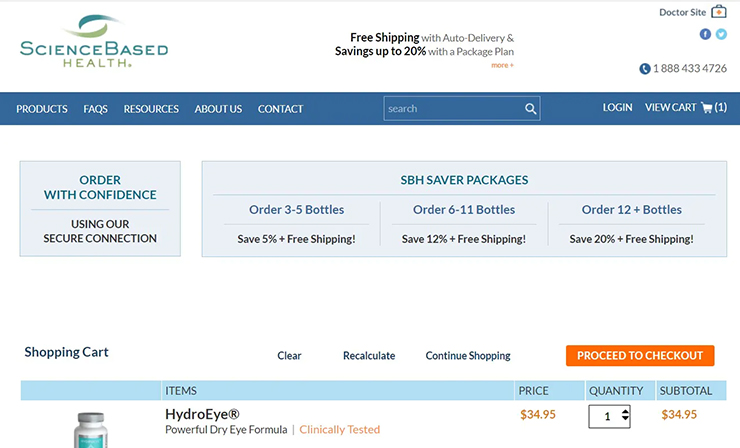Open the FAQs menu item

click(x=96, y=109)
